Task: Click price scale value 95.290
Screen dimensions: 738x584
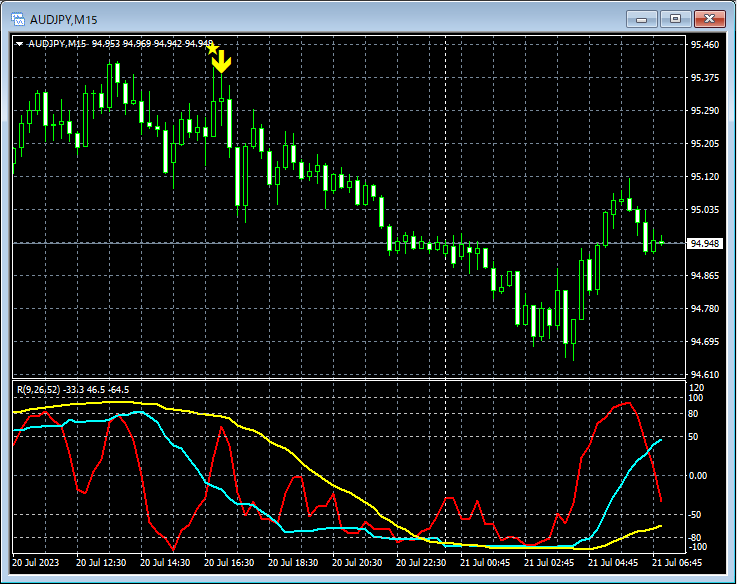Action: [x=705, y=111]
